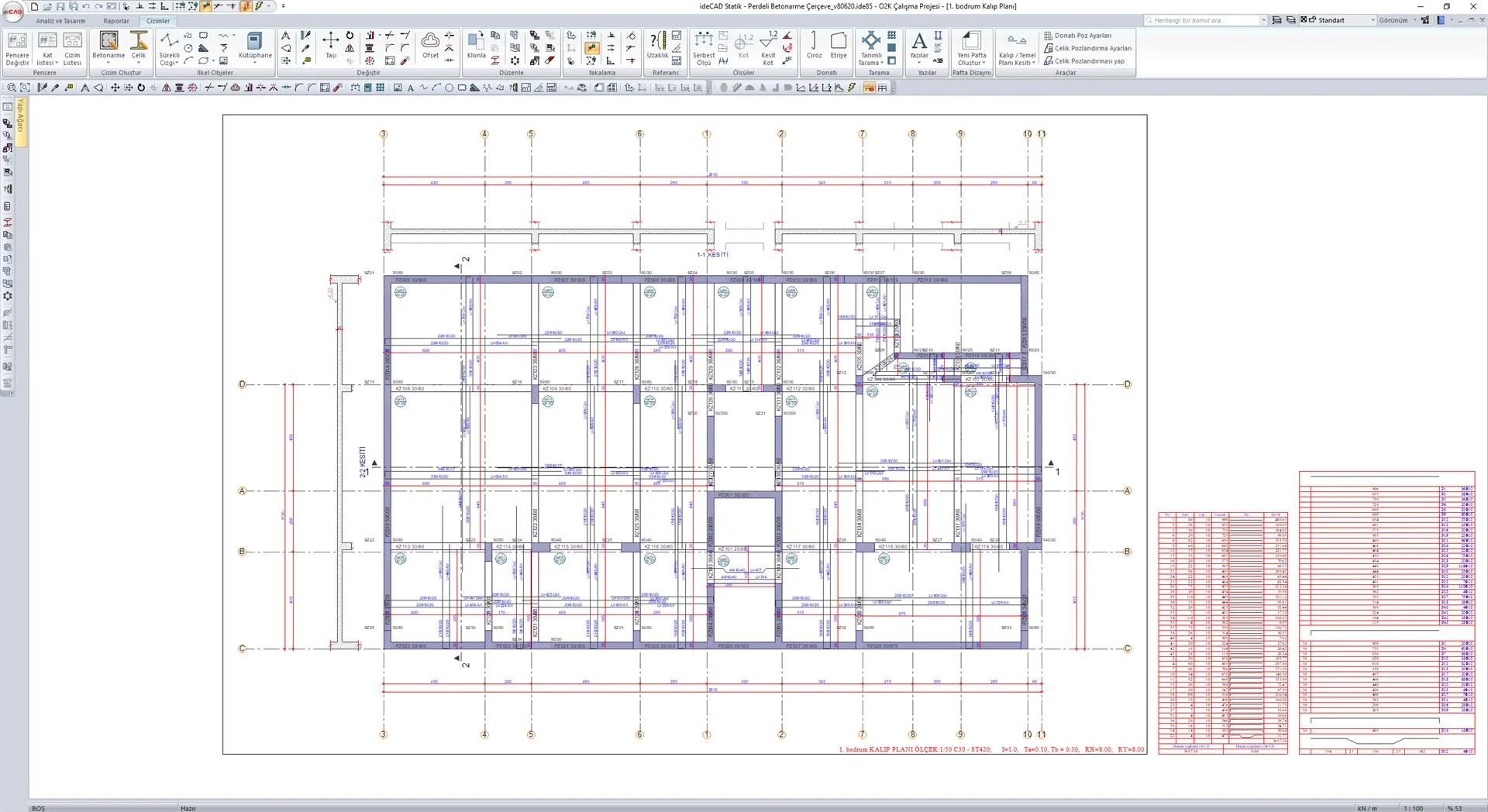Click the Kot dimension tool

[743, 46]
